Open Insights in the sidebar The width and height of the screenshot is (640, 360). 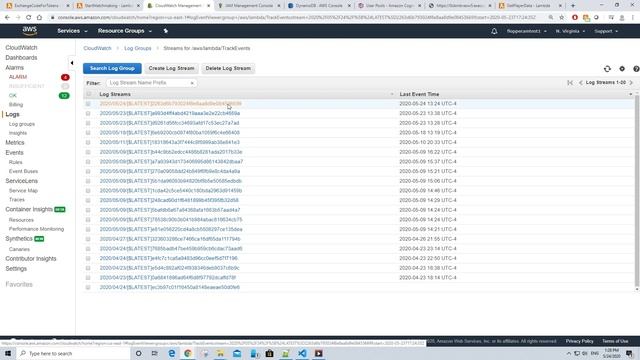point(18,133)
